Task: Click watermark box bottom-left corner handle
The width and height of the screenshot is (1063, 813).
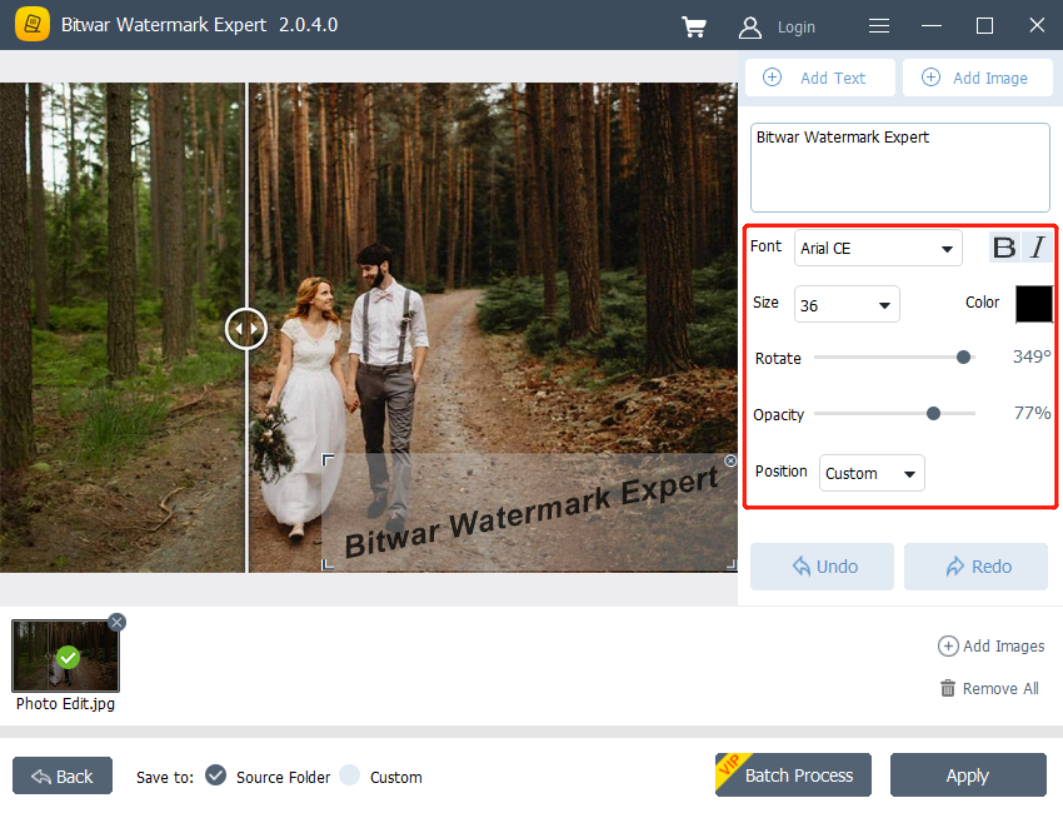Action: 327,564
